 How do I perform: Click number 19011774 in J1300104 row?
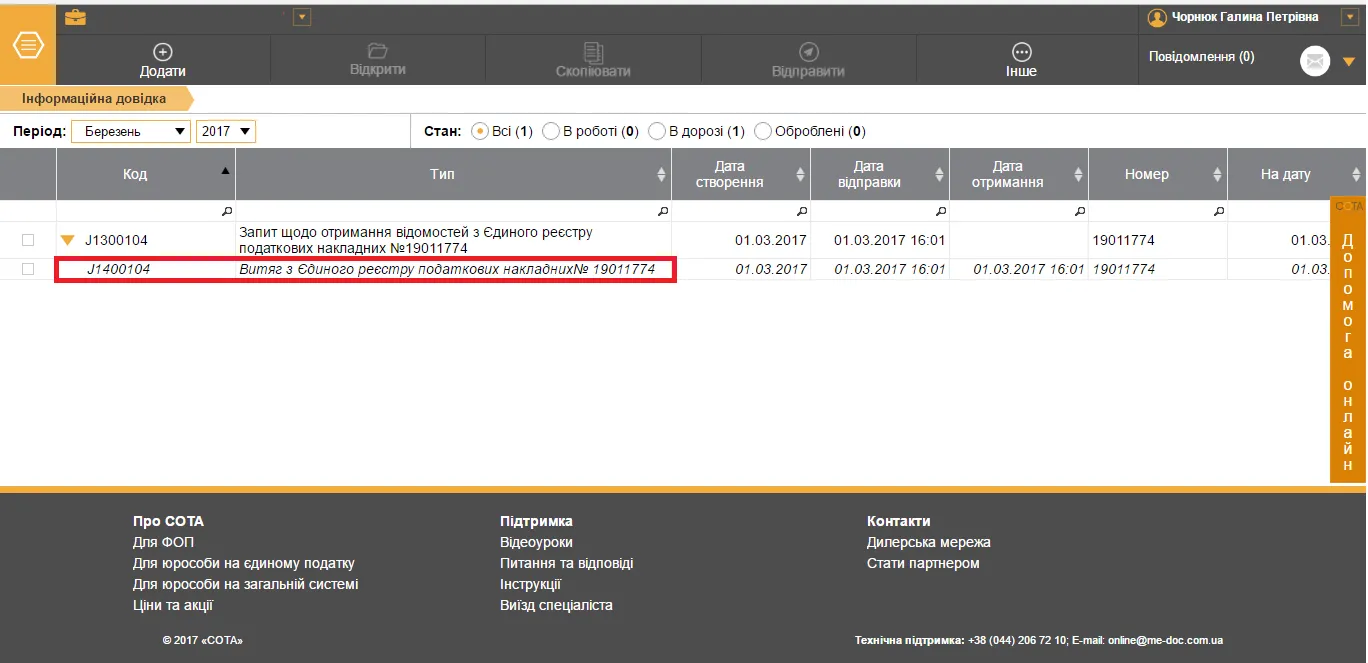tap(1123, 240)
